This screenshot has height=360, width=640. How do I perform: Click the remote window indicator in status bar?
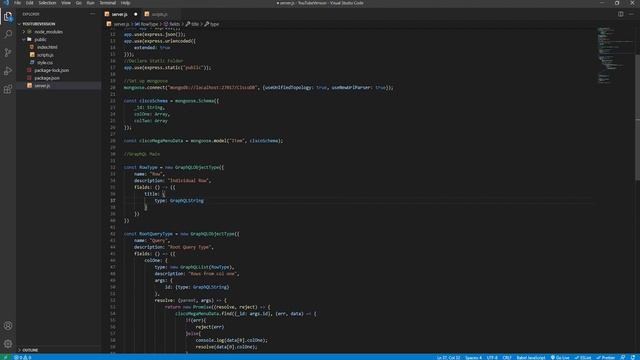point(6,357)
